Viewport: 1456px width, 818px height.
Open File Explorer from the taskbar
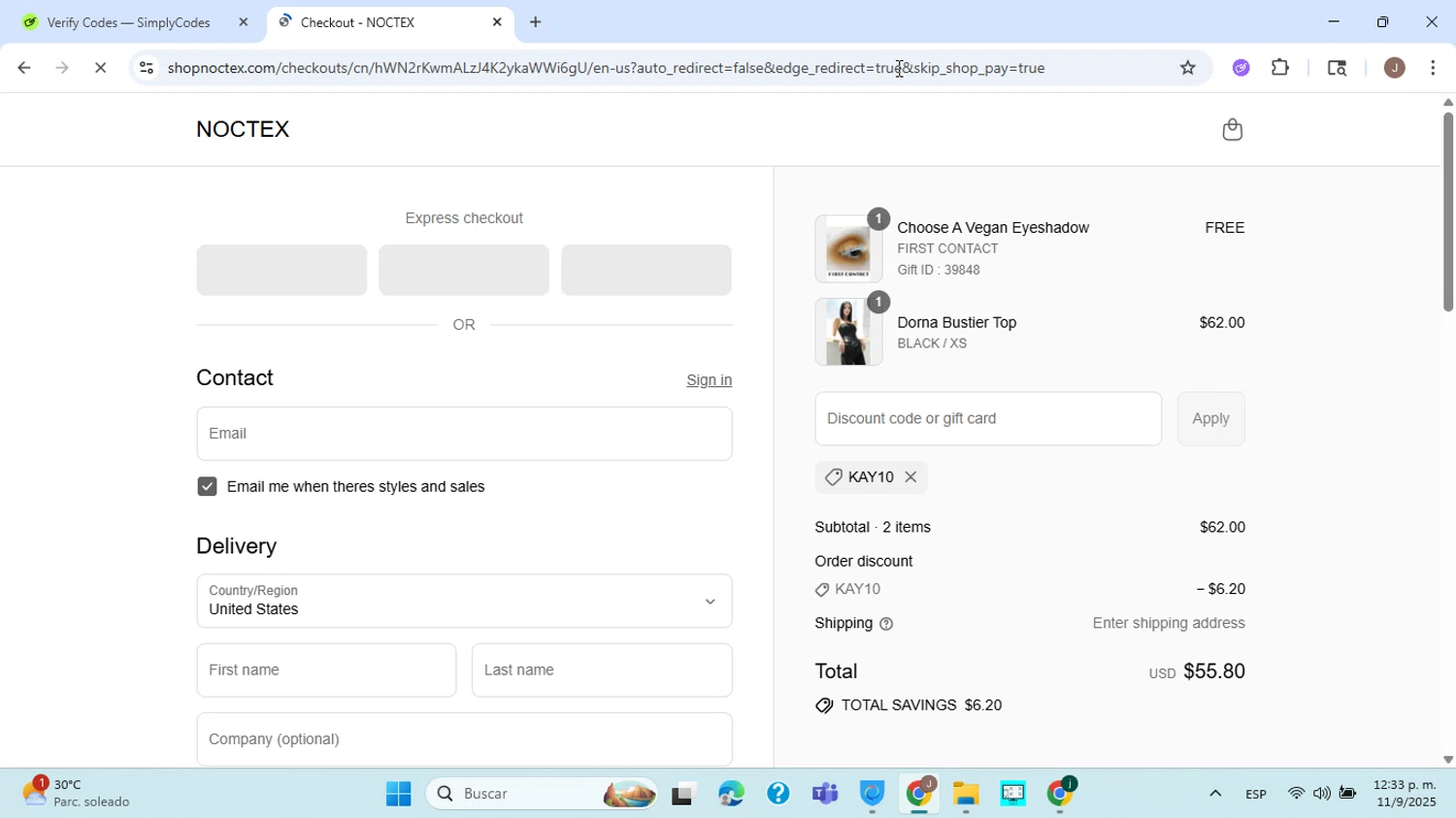click(x=965, y=794)
